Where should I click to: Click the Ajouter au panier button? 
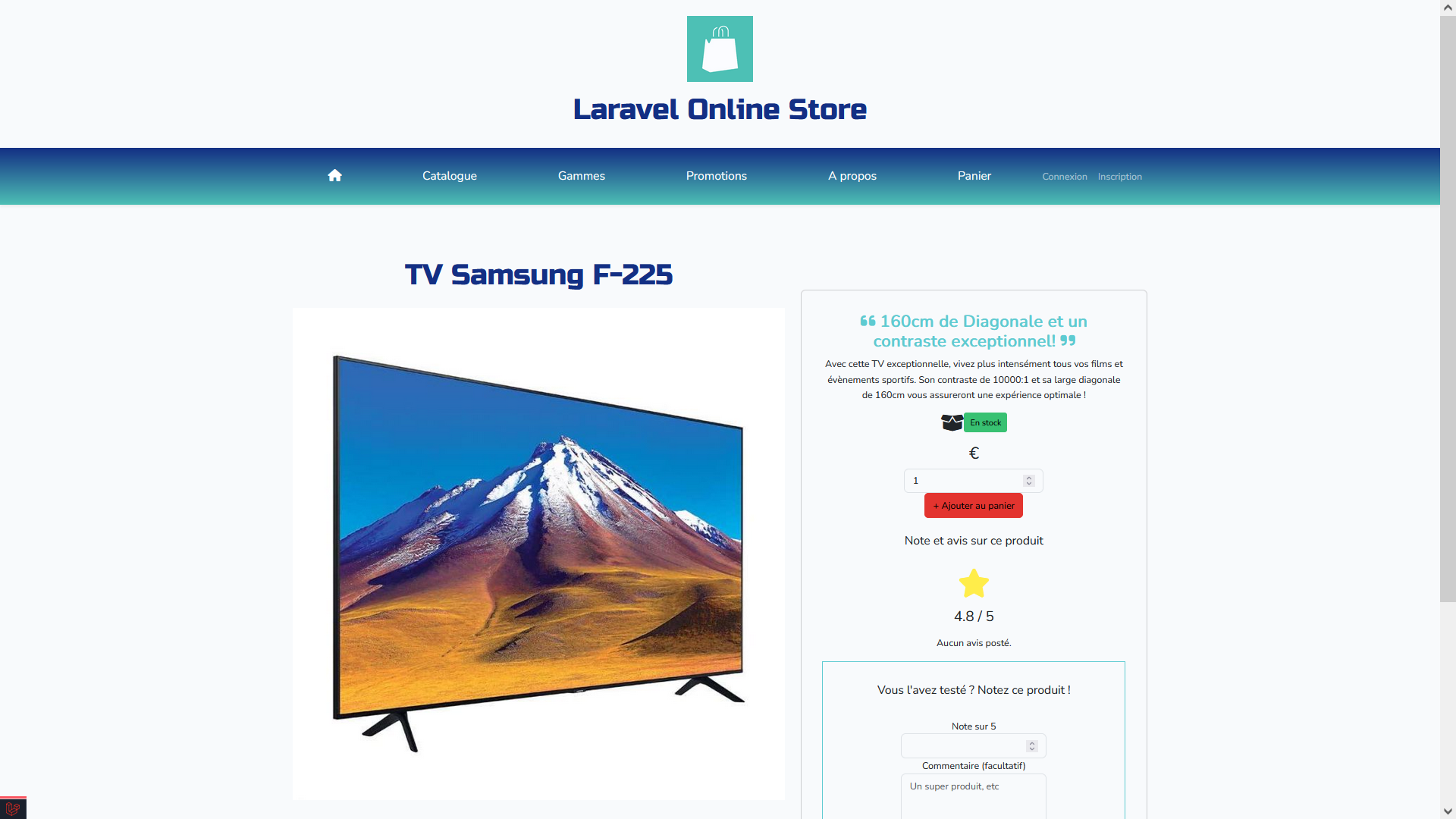[973, 505]
